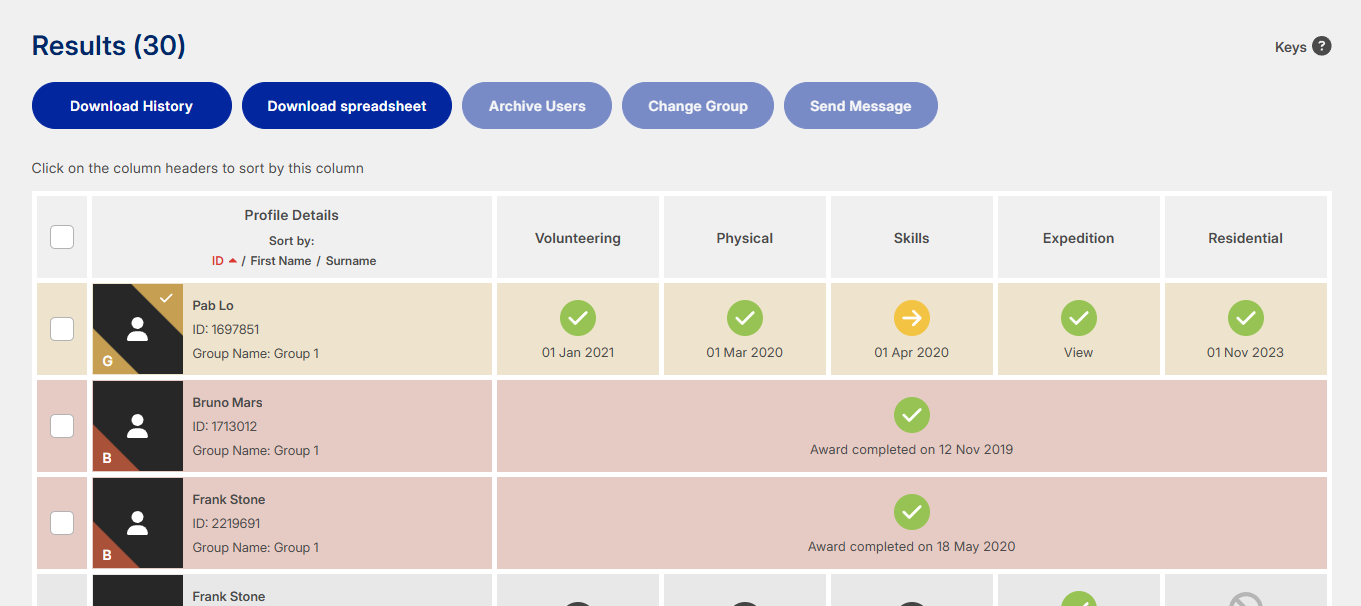Tick the checkbox for Pab Lo
Screen dimensions: 1361x606
[x=62, y=329]
